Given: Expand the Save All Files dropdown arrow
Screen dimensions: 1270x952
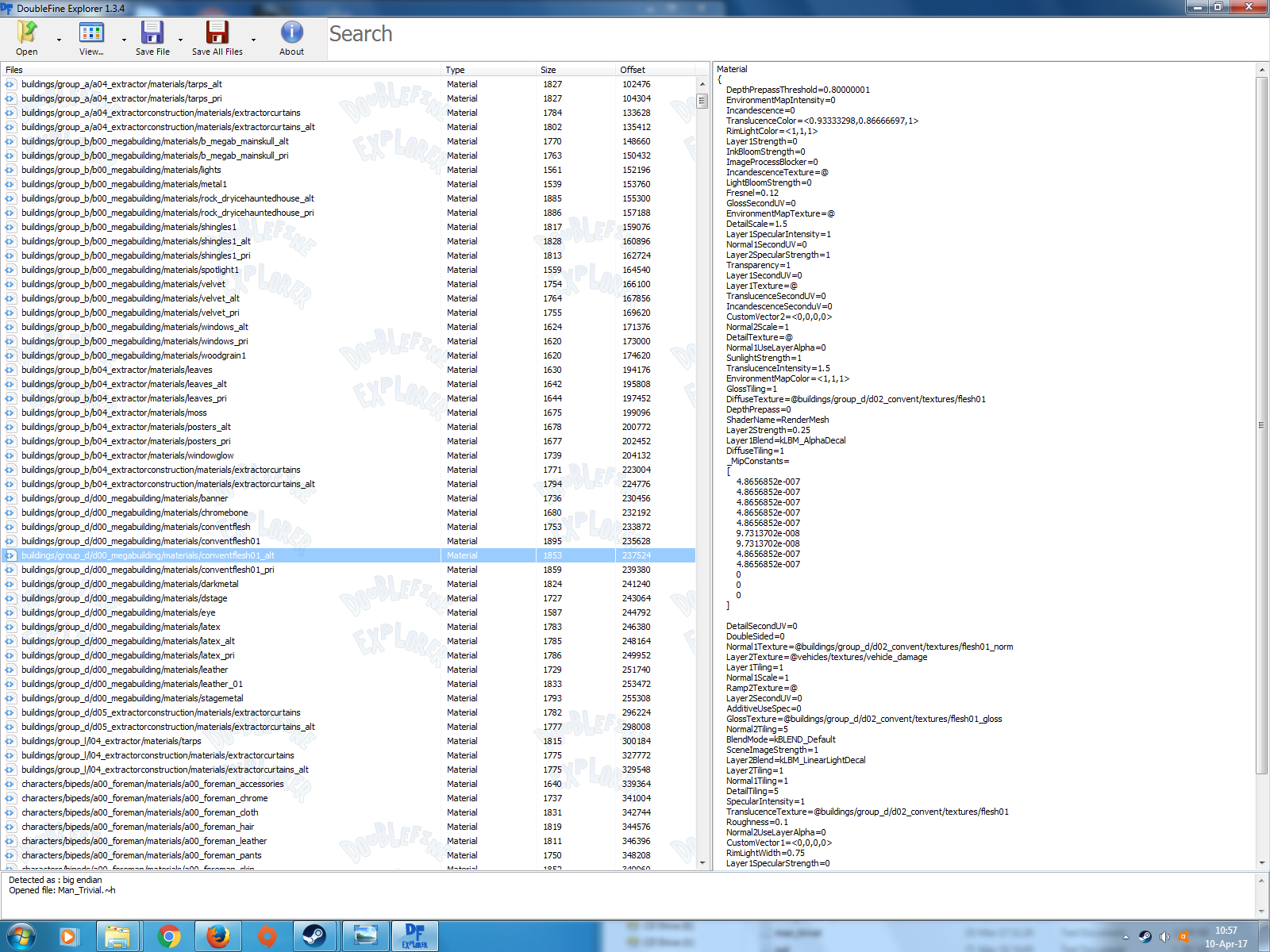Looking at the screenshot, I should (254, 39).
